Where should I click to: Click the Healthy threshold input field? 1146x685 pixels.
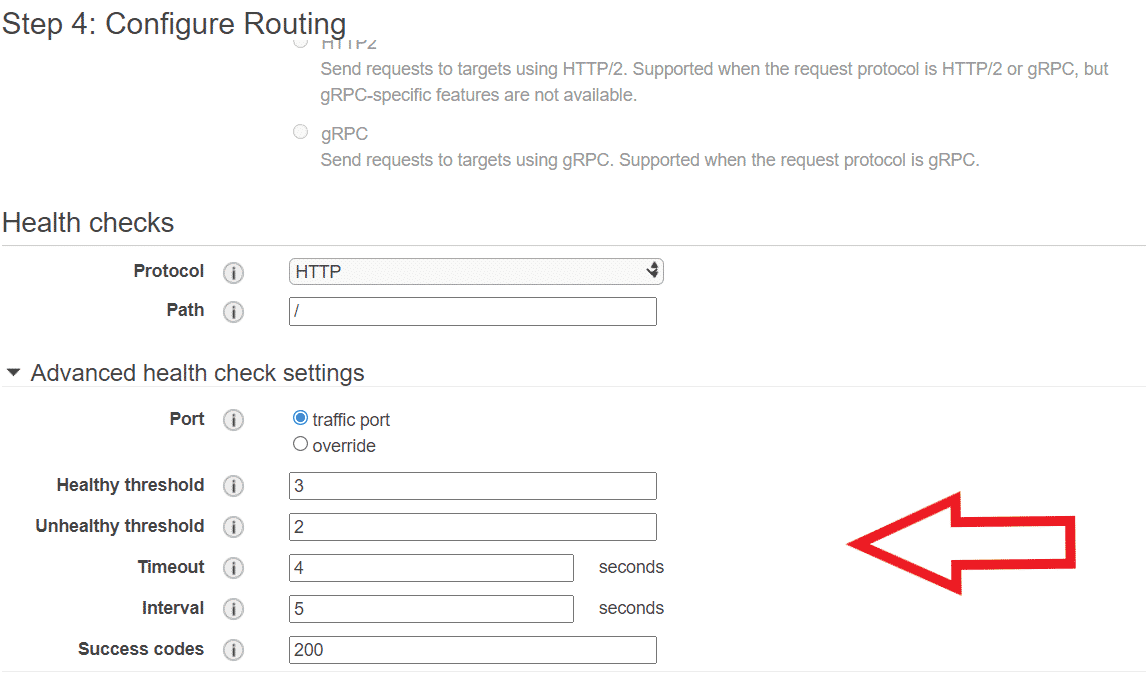473,486
